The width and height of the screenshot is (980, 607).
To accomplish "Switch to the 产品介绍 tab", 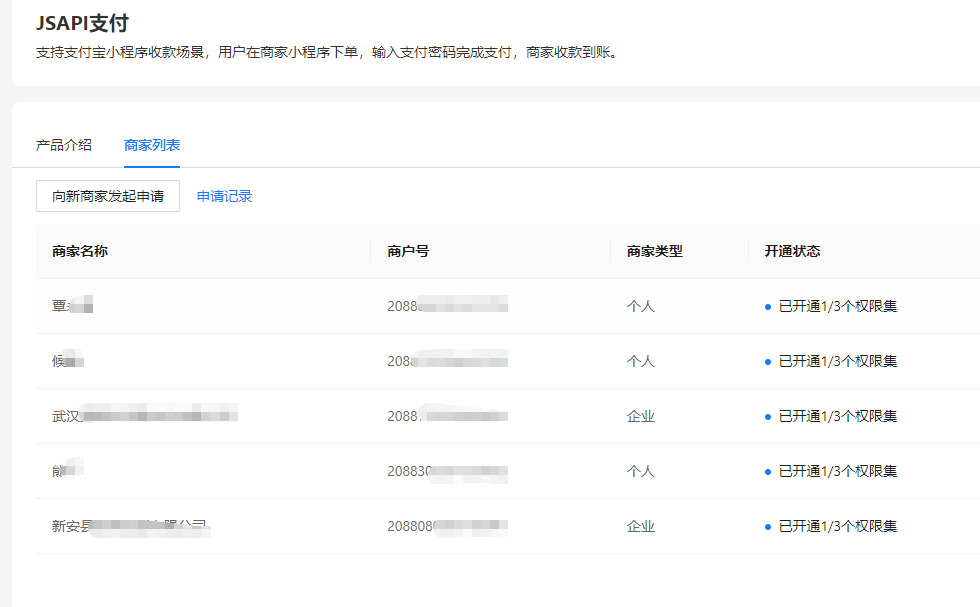I will pyautogui.click(x=64, y=145).
